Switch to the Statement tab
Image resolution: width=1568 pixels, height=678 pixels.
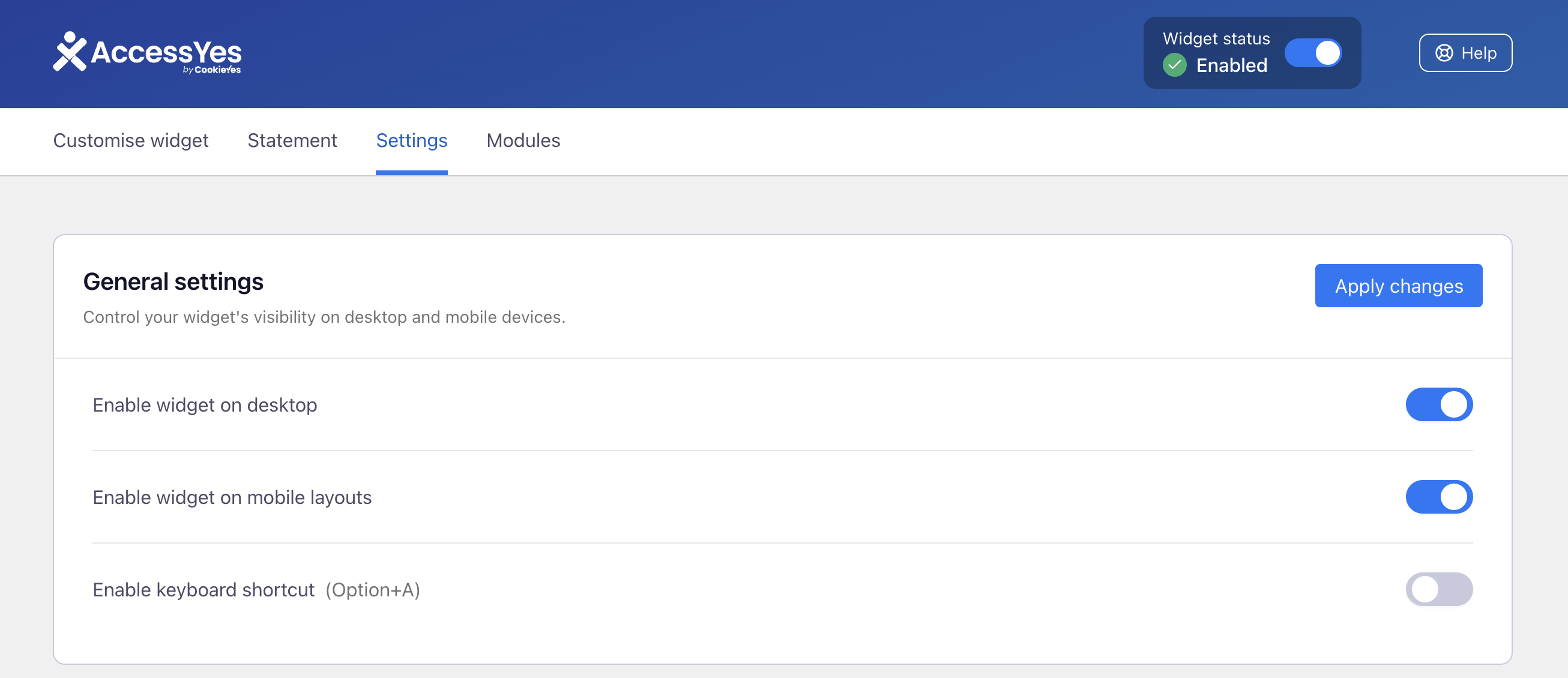292,140
